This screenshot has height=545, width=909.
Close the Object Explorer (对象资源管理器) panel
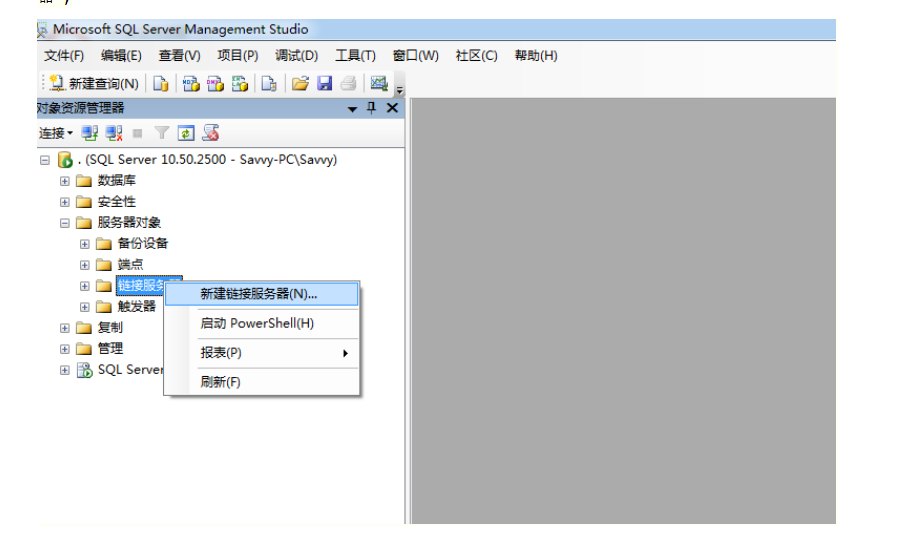tap(392, 108)
